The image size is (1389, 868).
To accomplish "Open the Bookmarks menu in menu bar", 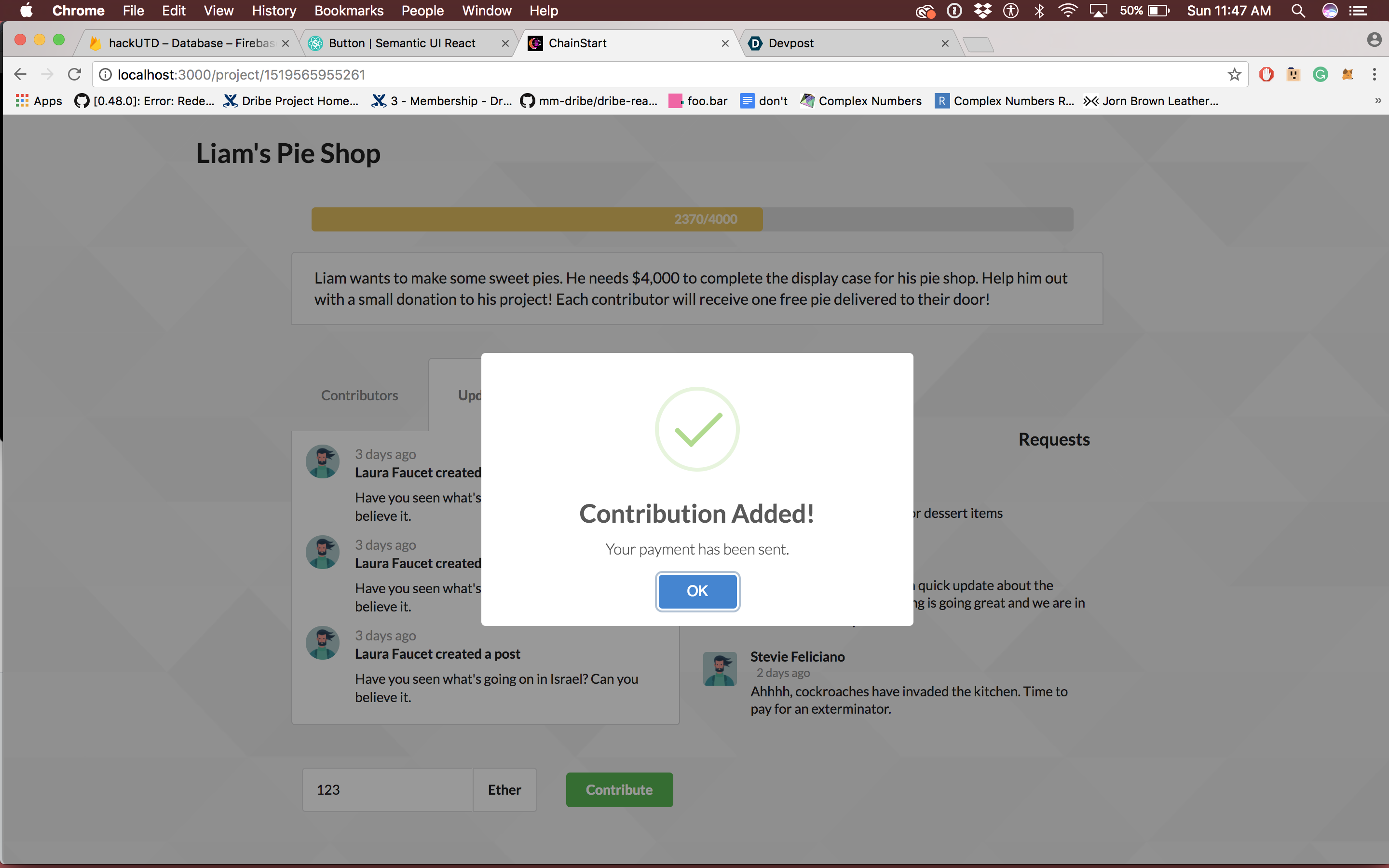I will [348, 11].
